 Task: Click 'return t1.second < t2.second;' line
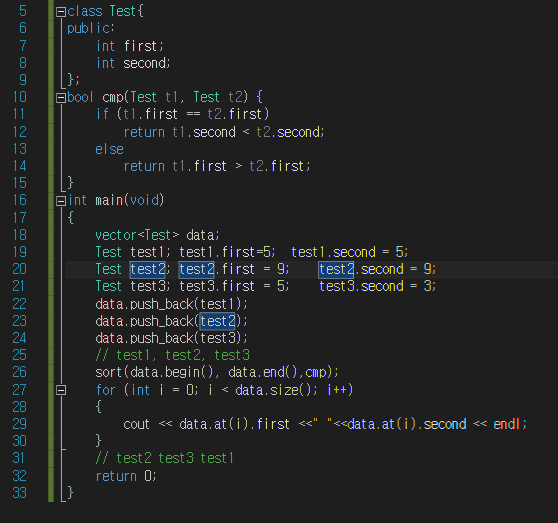click(x=224, y=132)
